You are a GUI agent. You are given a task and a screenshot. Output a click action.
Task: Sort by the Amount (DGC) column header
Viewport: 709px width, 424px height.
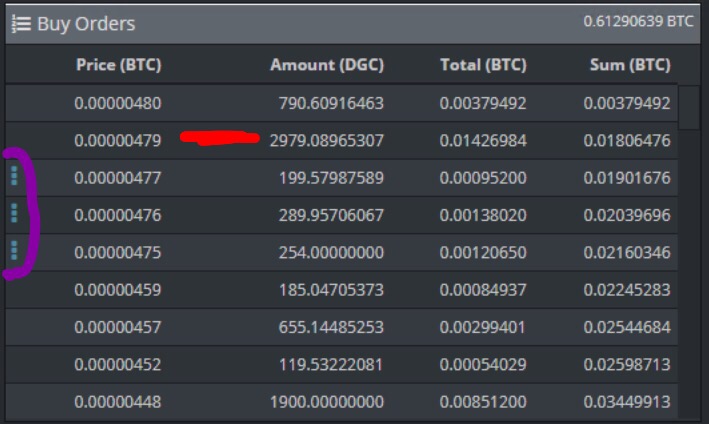pyautogui.click(x=327, y=65)
